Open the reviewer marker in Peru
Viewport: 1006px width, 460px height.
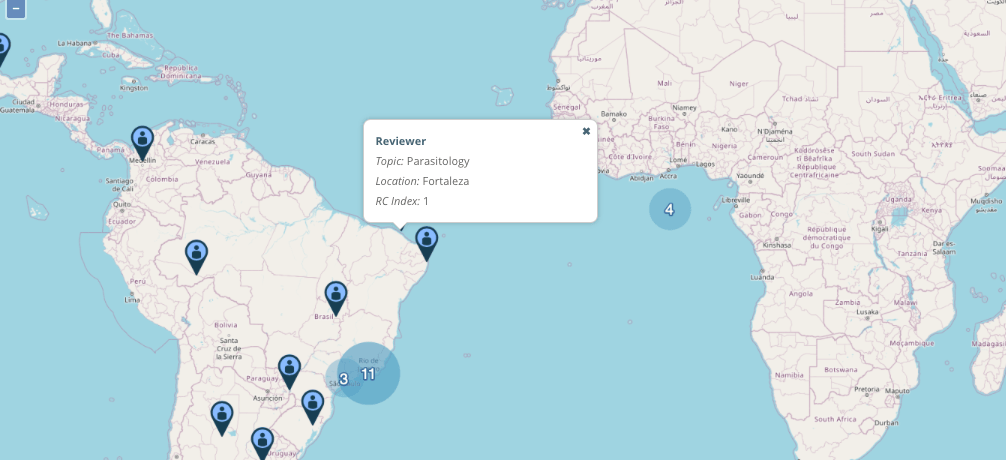coord(196,257)
